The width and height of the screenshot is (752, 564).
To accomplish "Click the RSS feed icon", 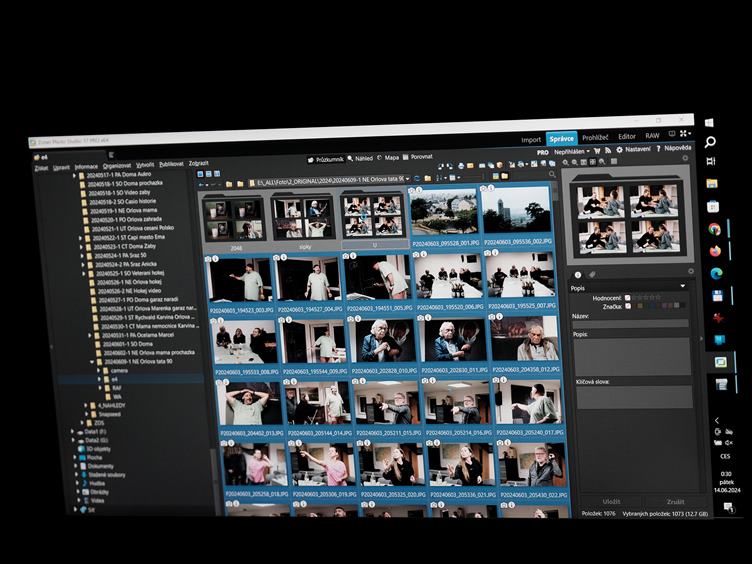I will 607,150.
